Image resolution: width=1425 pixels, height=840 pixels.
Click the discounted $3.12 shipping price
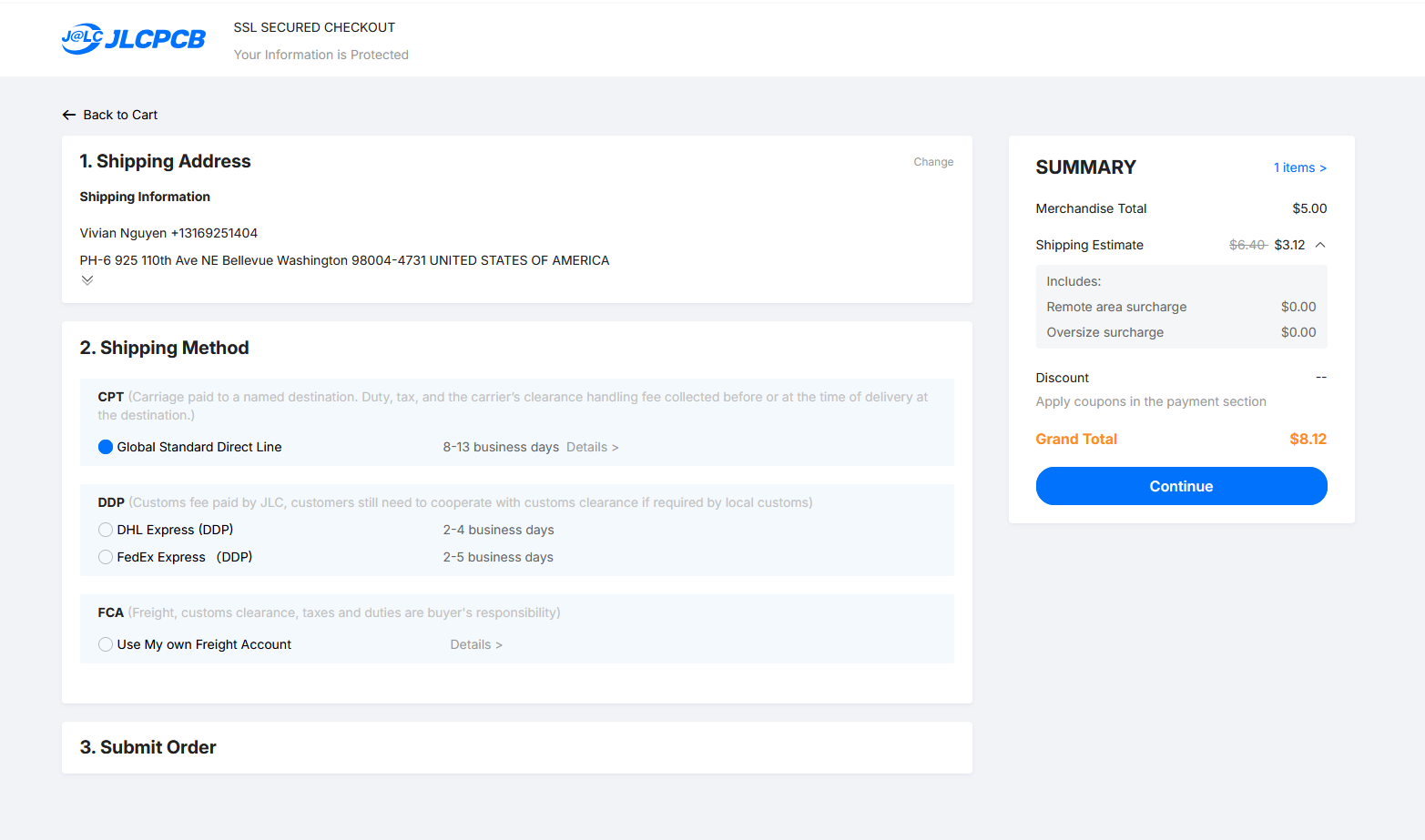click(1289, 245)
